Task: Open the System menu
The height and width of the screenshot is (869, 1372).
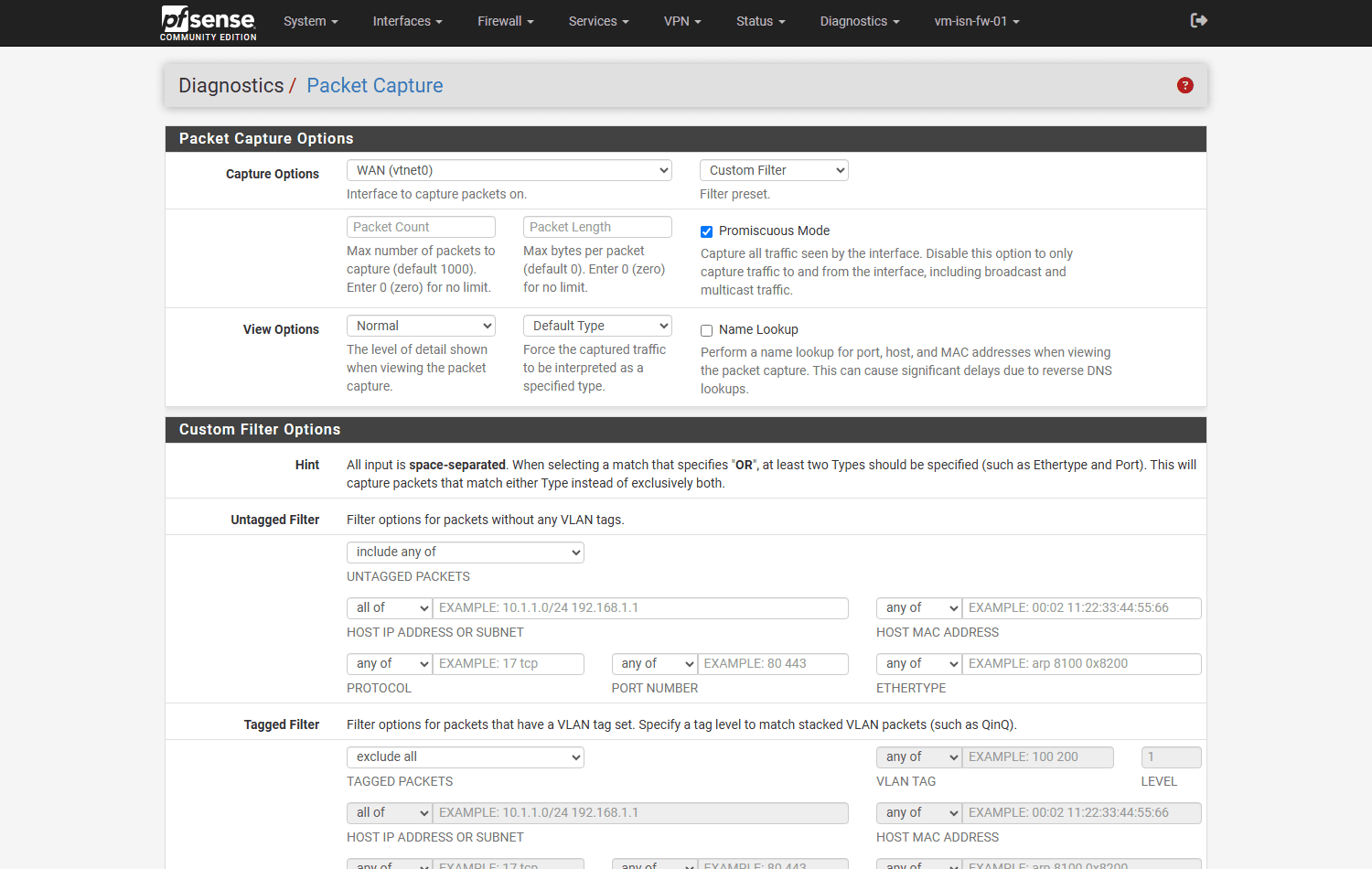Action: (311, 21)
